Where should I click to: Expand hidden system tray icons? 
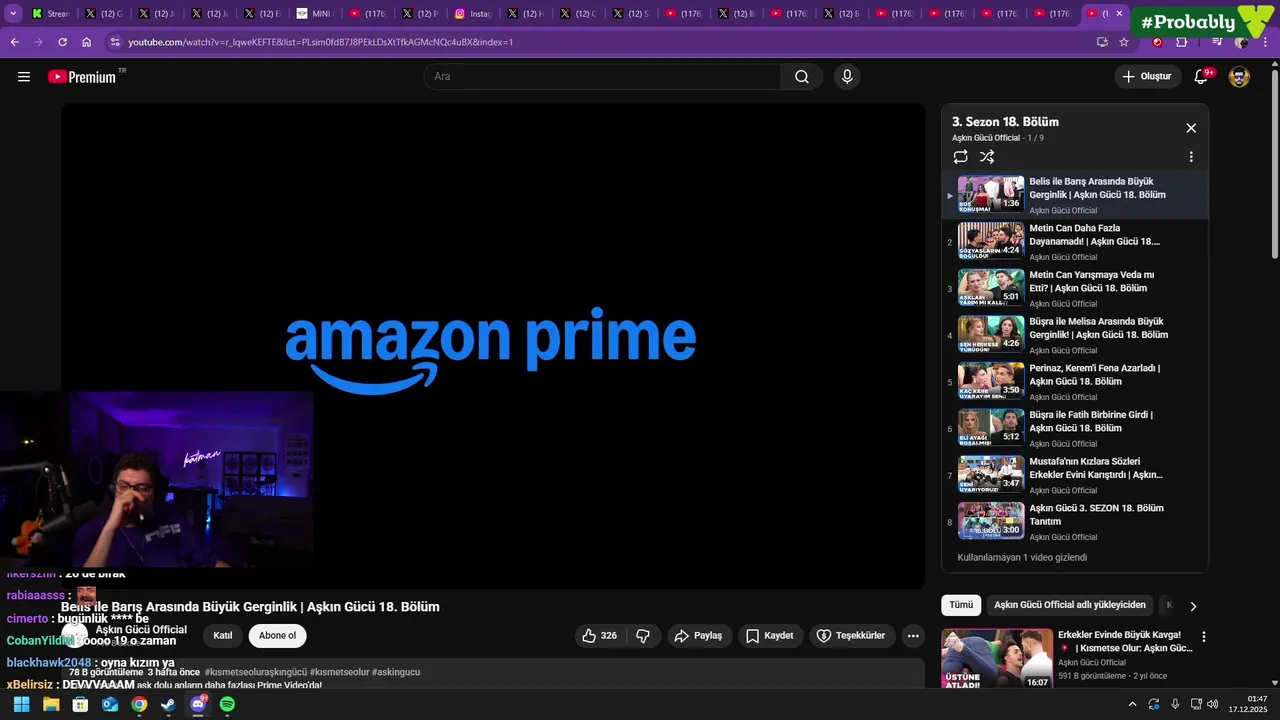tap(1132, 704)
